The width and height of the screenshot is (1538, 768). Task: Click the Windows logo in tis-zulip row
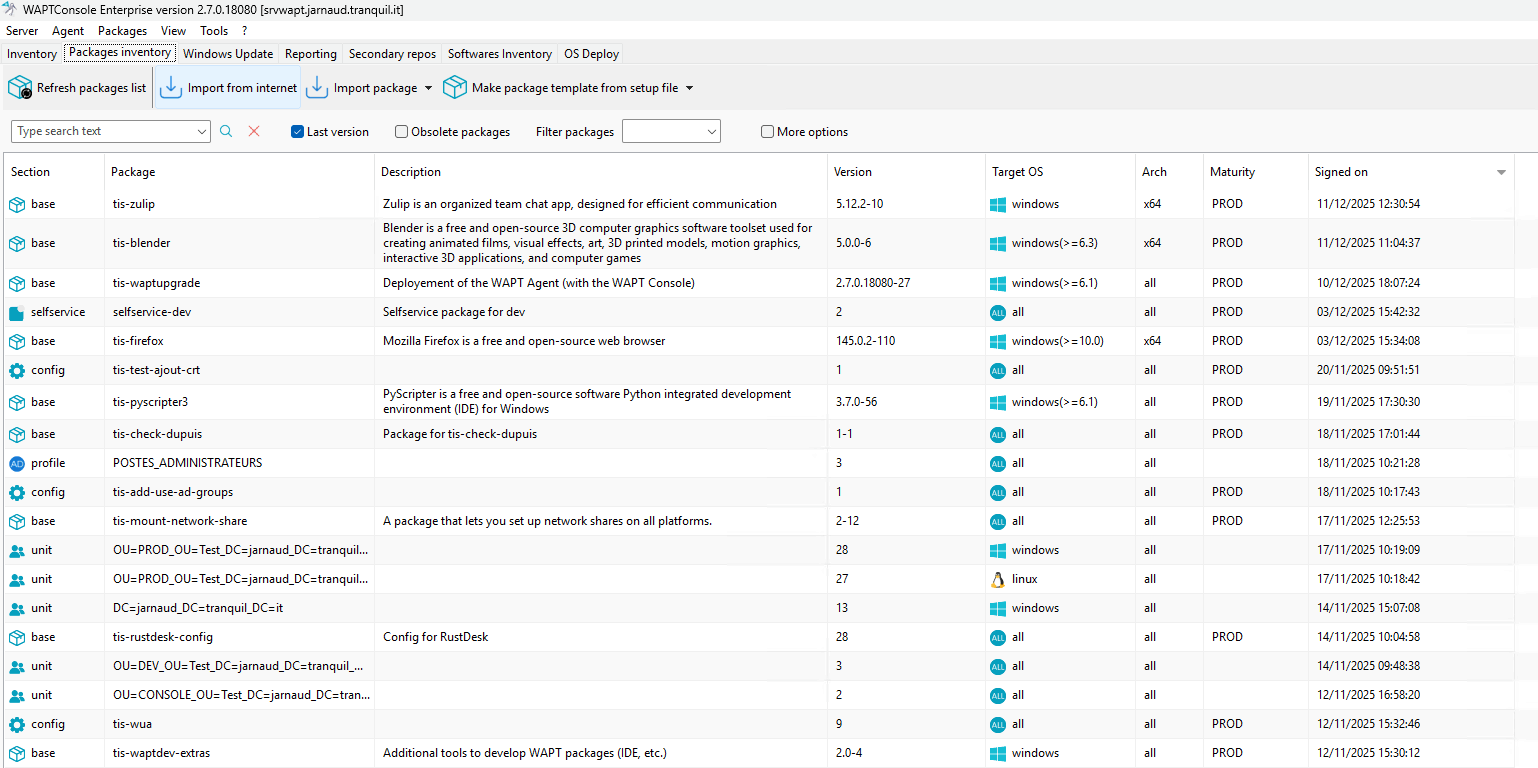pyautogui.click(x=998, y=204)
